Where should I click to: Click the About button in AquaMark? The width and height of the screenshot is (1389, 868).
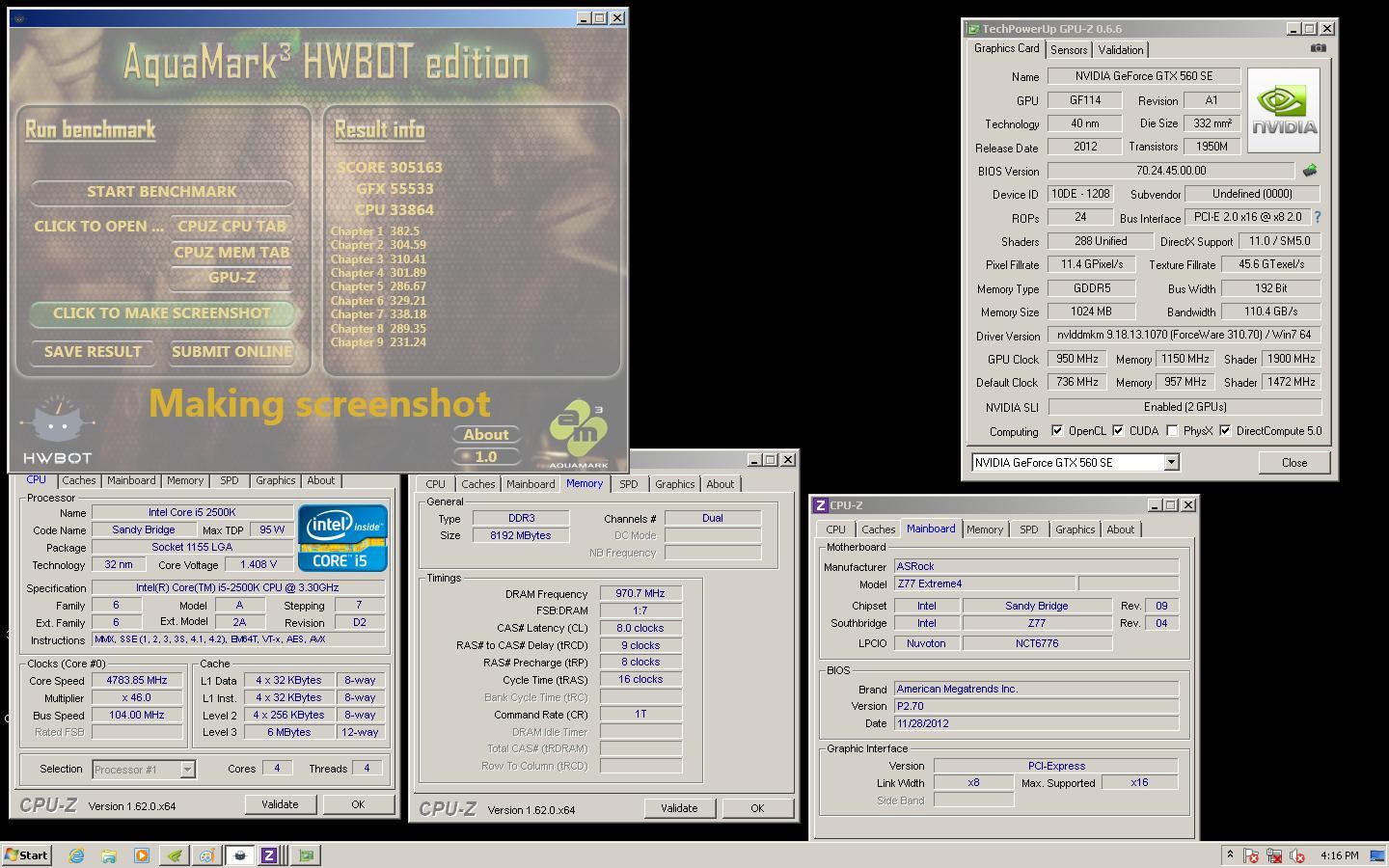486,435
